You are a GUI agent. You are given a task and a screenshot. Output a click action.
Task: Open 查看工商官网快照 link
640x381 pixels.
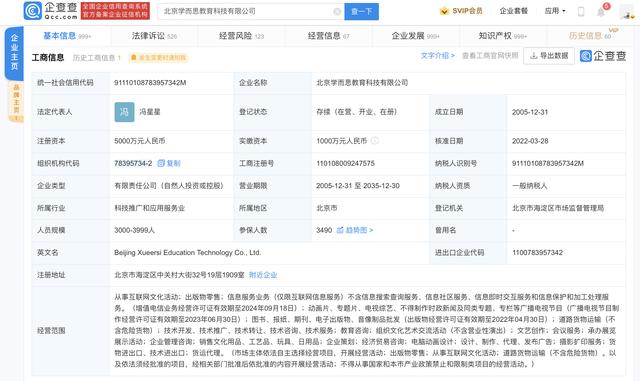click(x=490, y=56)
